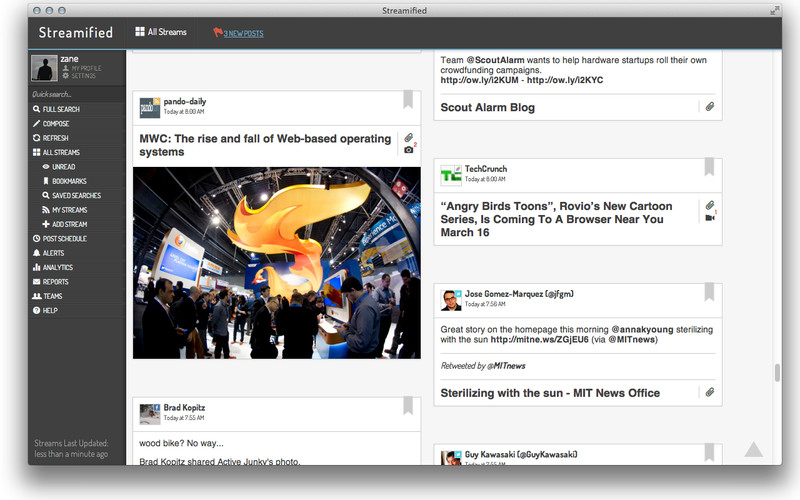This screenshot has height=500, width=800.
Task: Click Jose Gomez-Marquez (@jfgm) name
Action: 519,294
